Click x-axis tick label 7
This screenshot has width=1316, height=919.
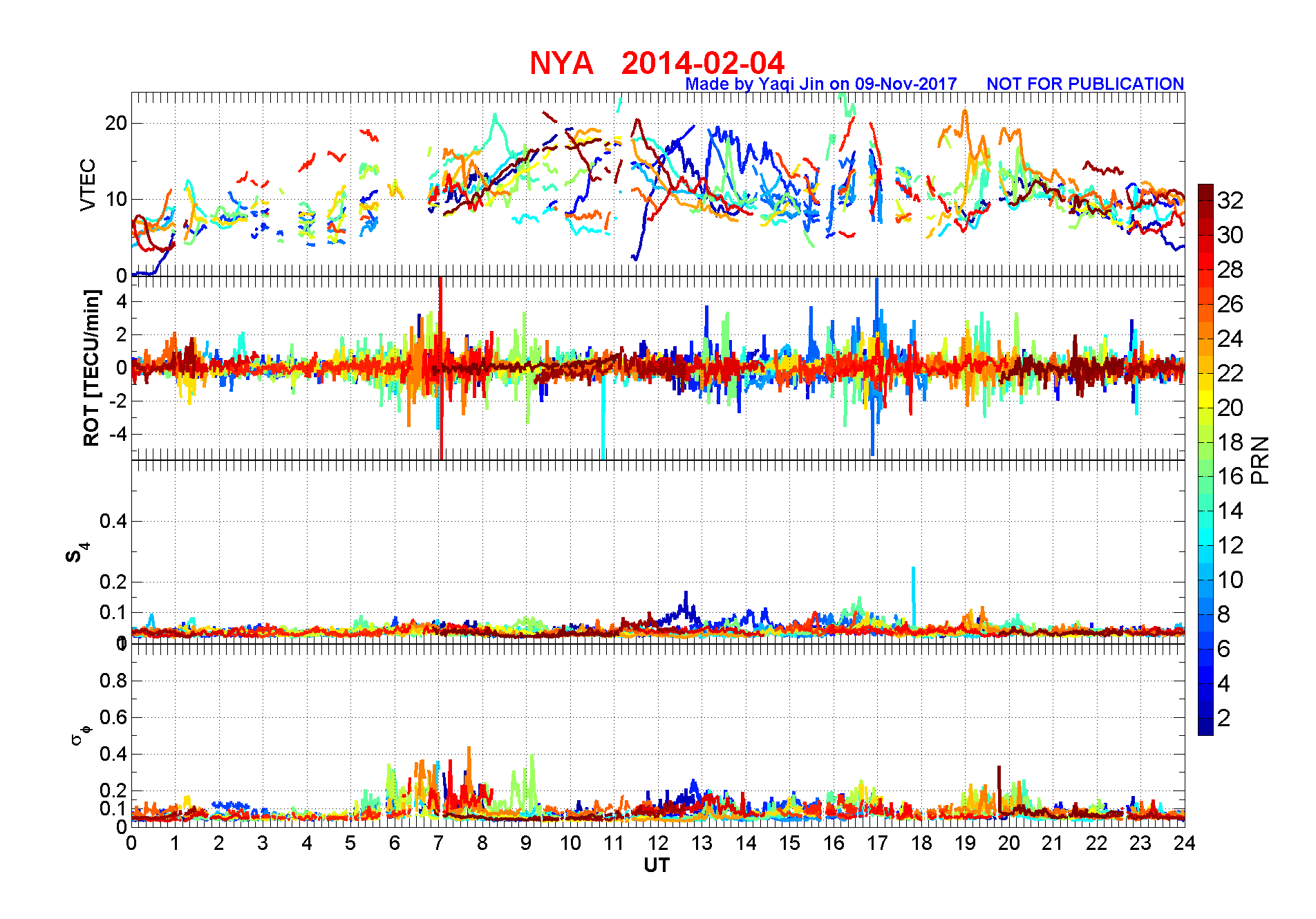(438, 843)
